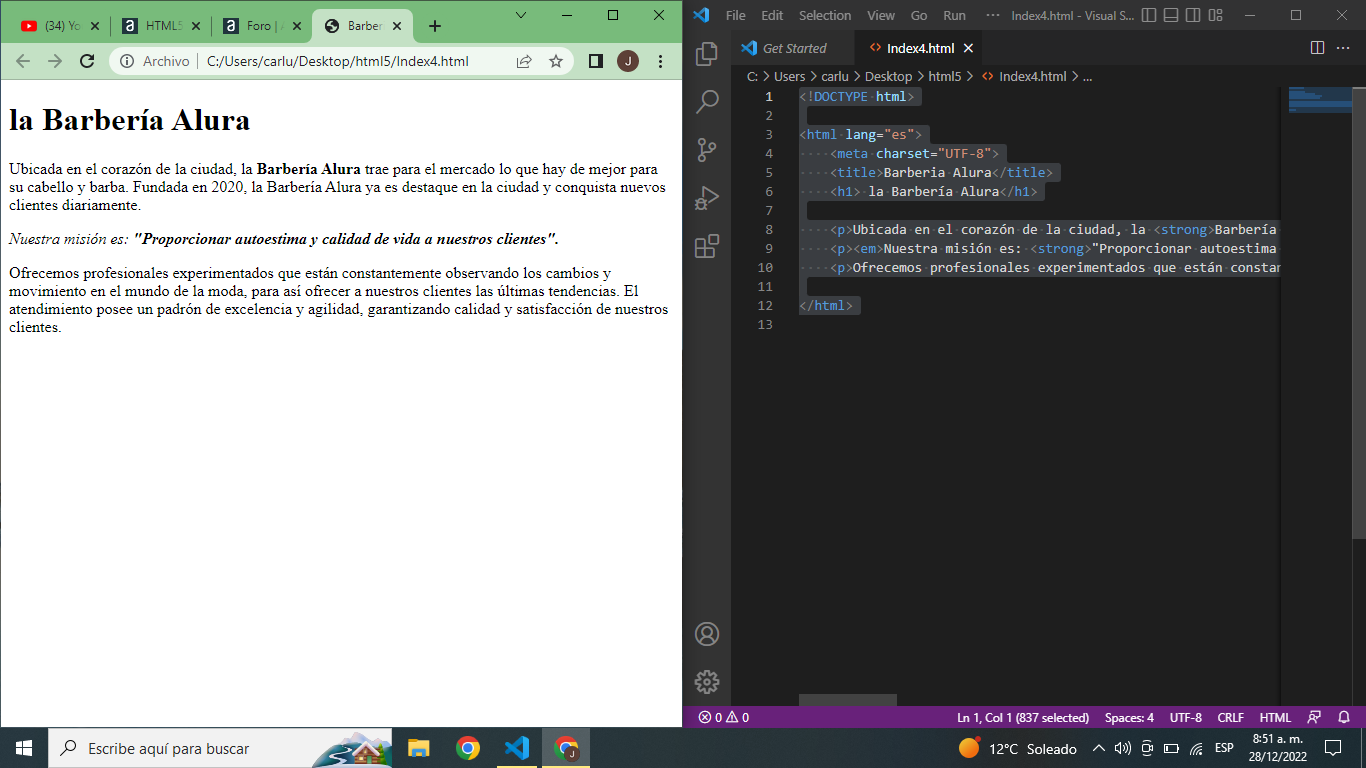View site information for Archivo
The height and width of the screenshot is (768, 1366).
coord(155,61)
